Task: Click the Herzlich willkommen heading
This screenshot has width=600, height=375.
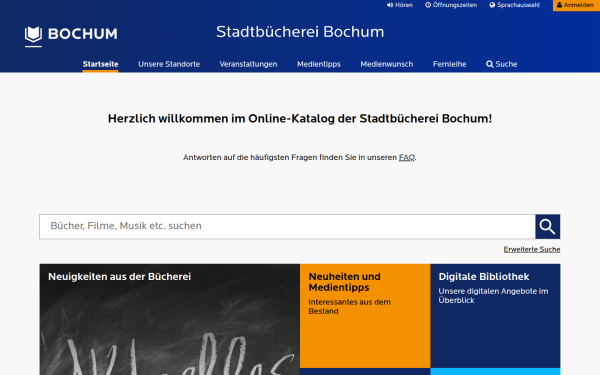Action: [300, 119]
